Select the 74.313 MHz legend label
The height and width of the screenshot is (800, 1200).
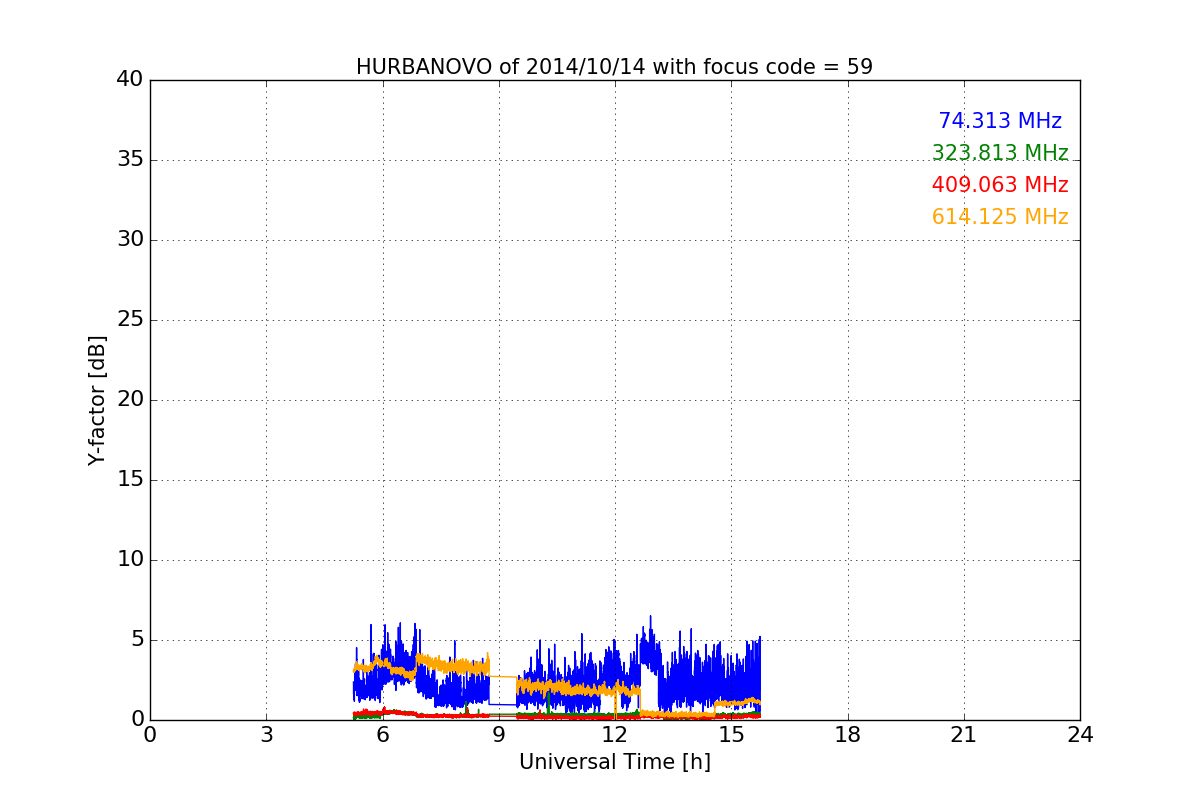coord(1000,121)
